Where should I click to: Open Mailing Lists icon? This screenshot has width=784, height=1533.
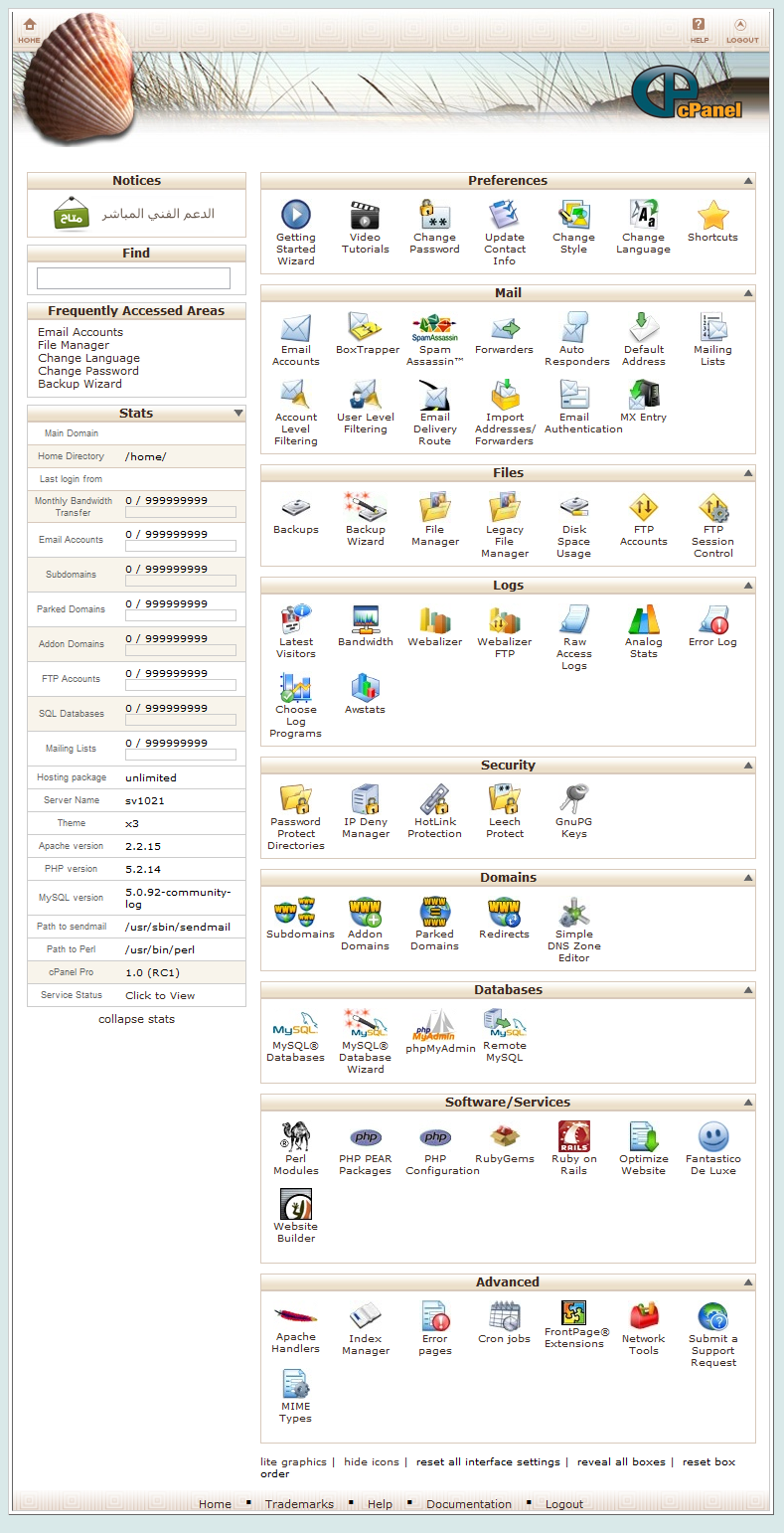[713, 327]
